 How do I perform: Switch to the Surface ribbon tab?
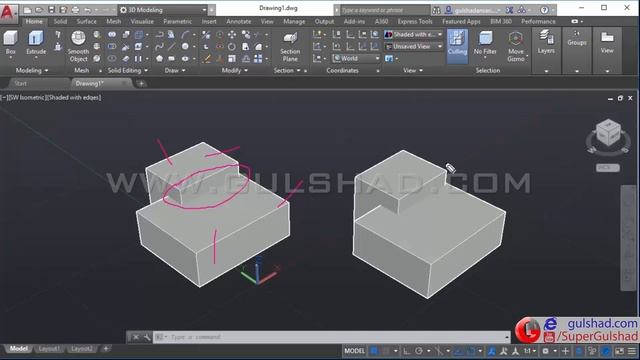click(87, 21)
